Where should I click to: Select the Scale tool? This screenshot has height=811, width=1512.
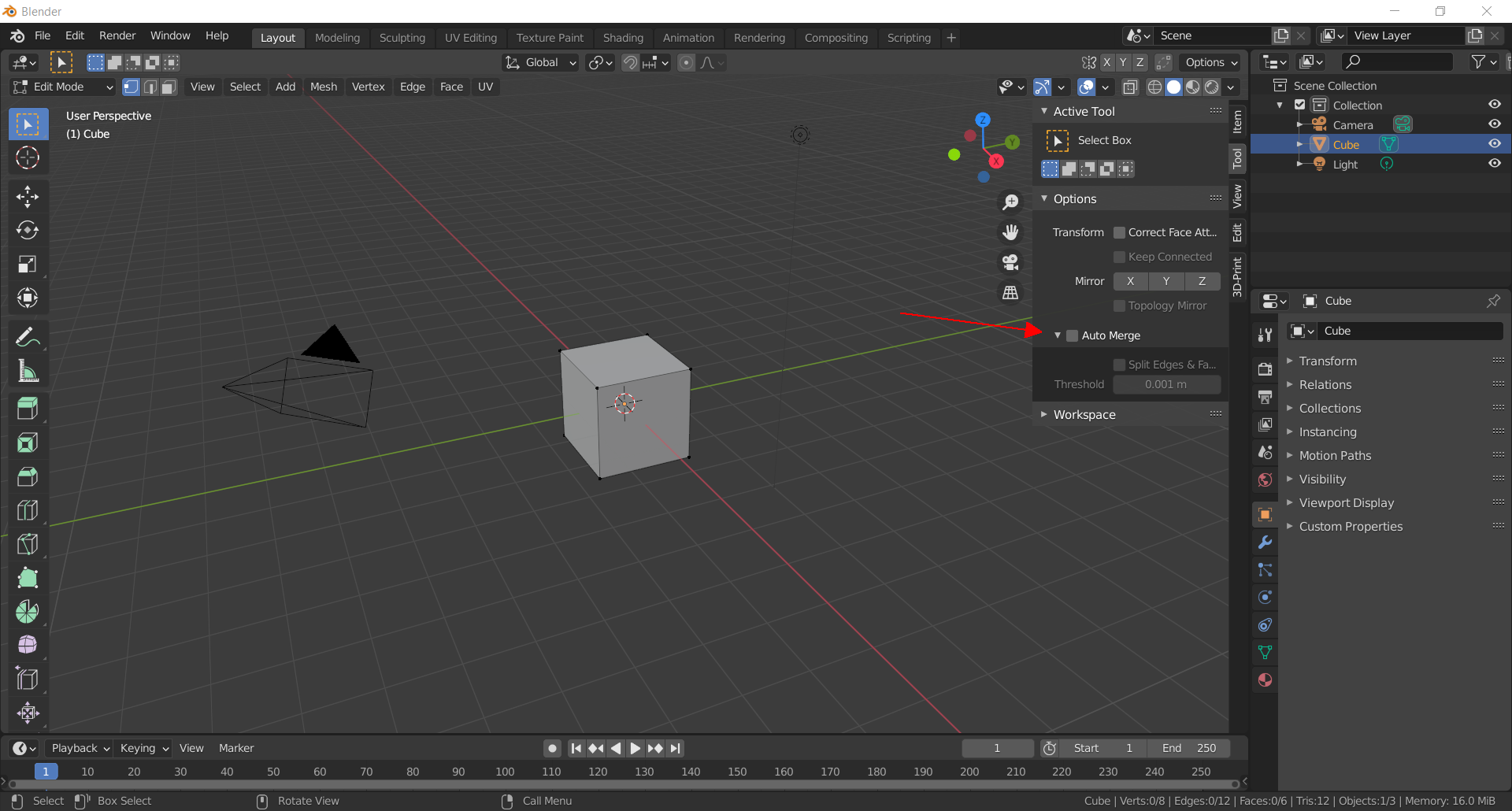[x=28, y=264]
